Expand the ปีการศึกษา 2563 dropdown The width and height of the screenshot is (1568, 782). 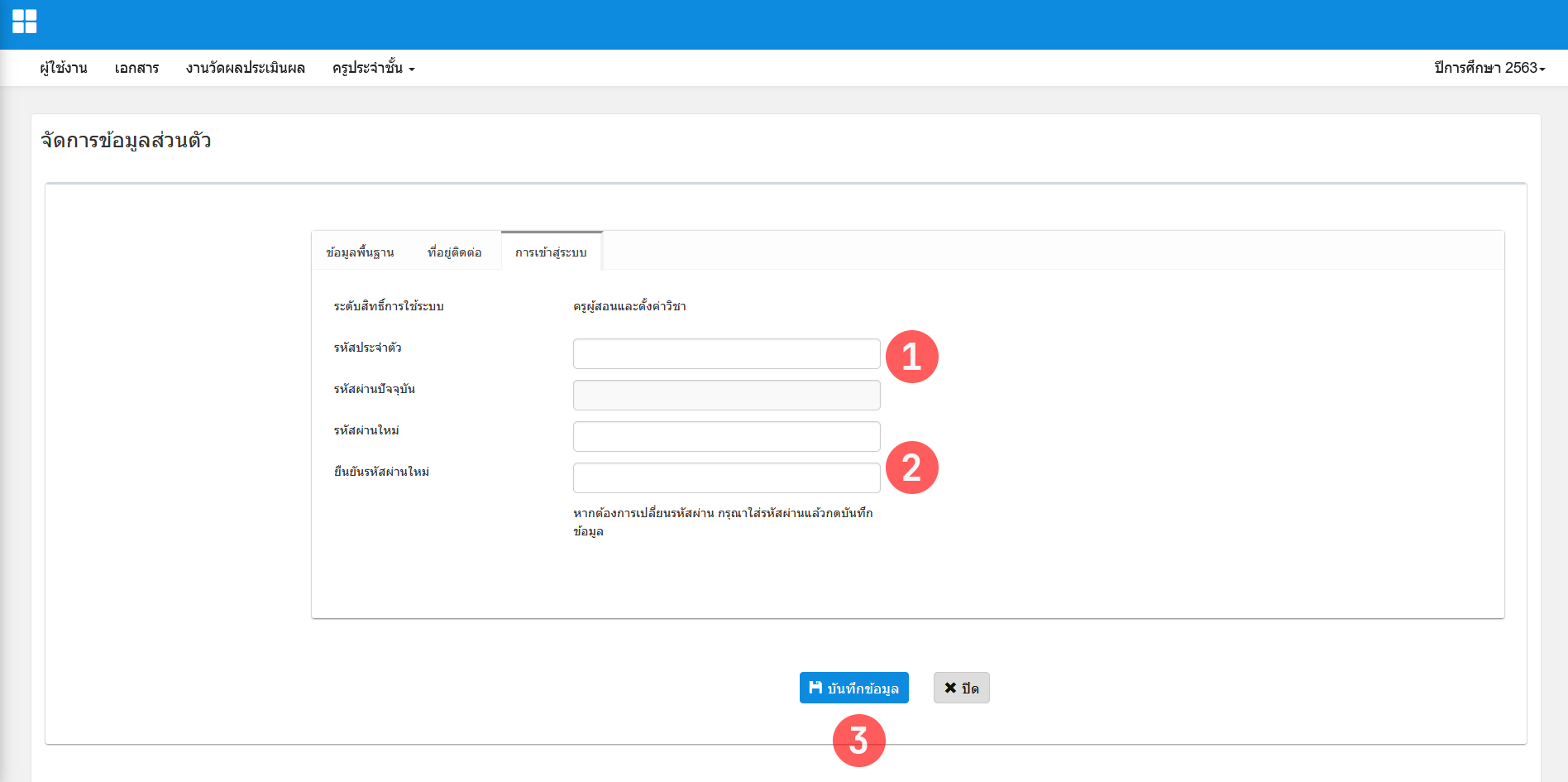pyautogui.click(x=1489, y=68)
